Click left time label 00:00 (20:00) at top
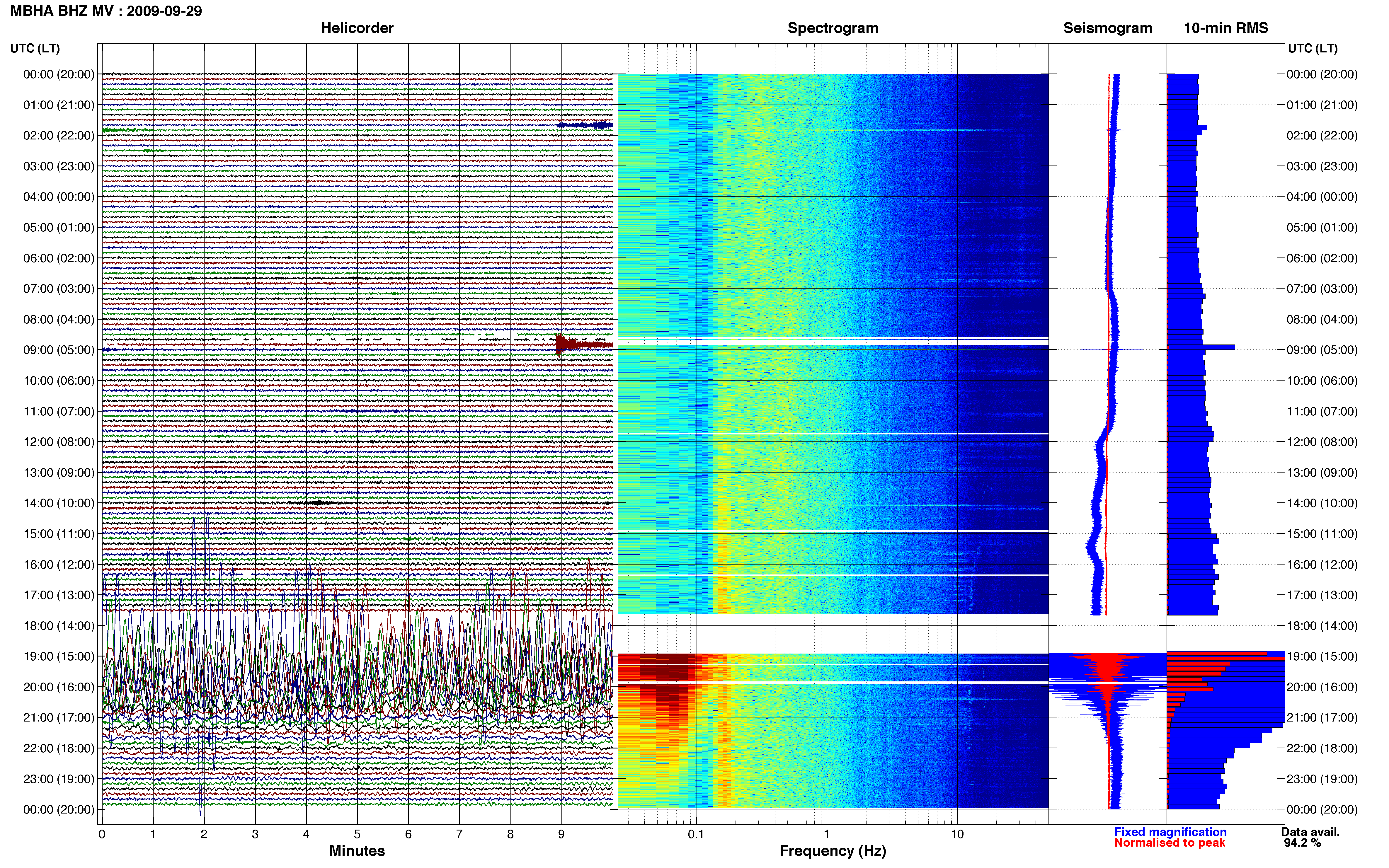The height and width of the screenshot is (868, 1389). pyautogui.click(x=59, y=74)
